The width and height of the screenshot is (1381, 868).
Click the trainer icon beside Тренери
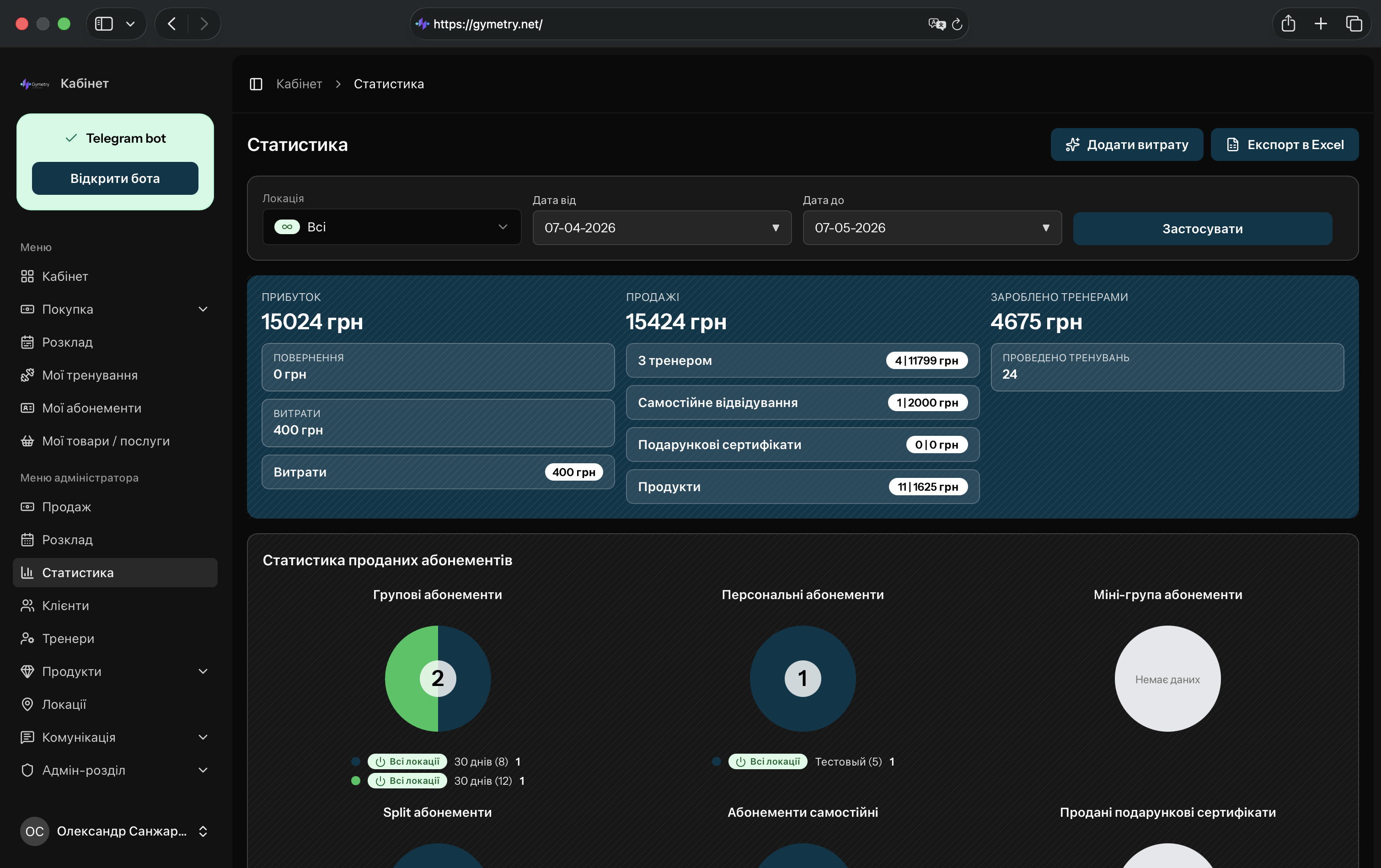coord(27,638)
